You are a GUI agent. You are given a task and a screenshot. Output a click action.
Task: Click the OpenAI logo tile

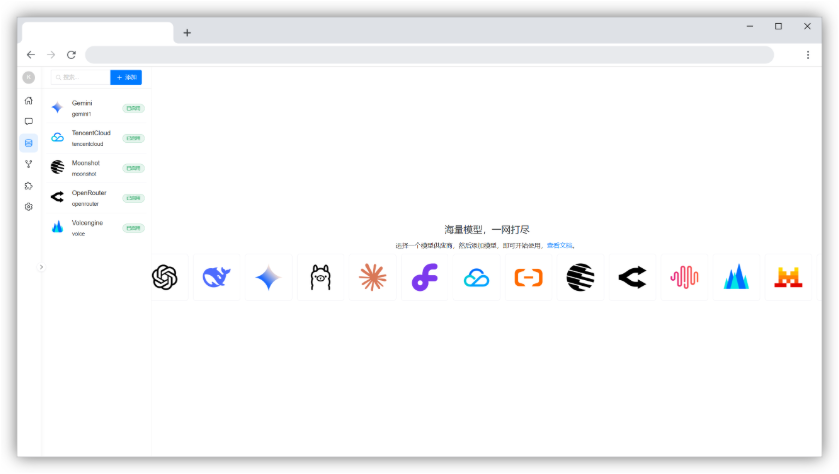[166, 277]
